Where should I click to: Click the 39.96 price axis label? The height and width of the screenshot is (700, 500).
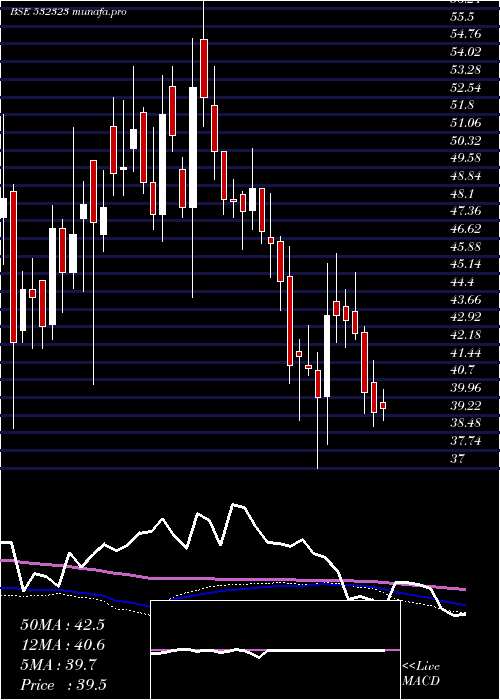coord(466,388)
